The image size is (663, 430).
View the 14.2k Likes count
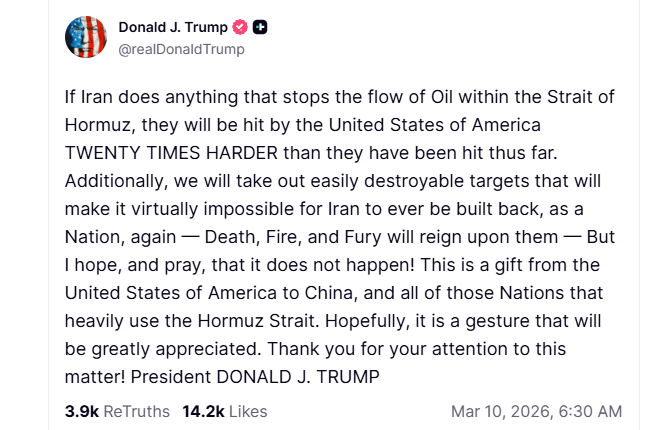point(202,411)
